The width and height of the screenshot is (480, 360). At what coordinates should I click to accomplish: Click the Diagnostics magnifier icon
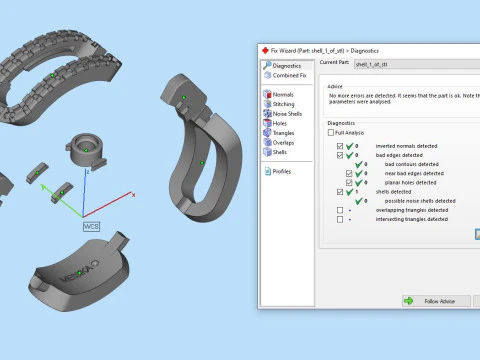[x=267, y=65]
